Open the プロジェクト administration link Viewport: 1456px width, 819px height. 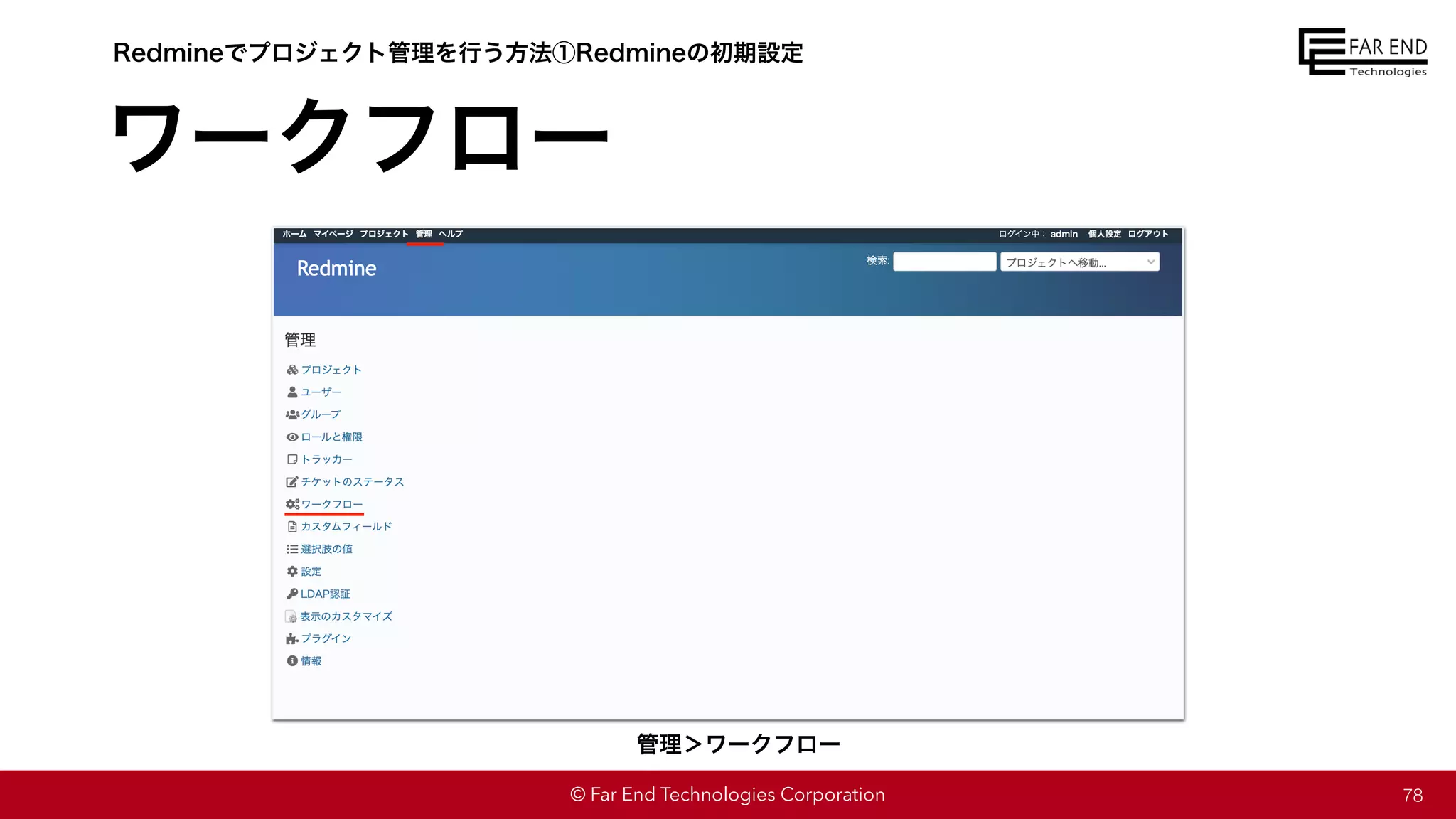click(331, 370)
